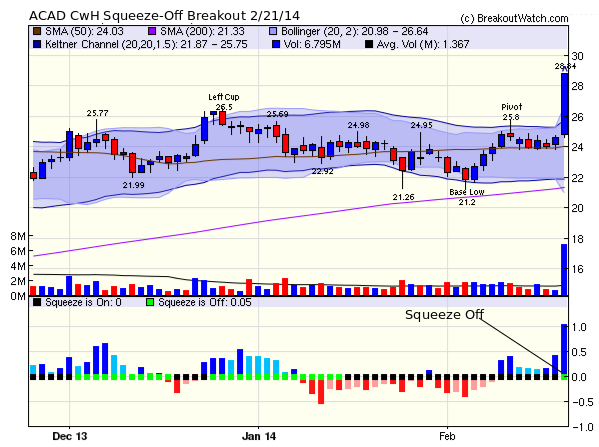Click the Pivot annotation

click(512, 107)
